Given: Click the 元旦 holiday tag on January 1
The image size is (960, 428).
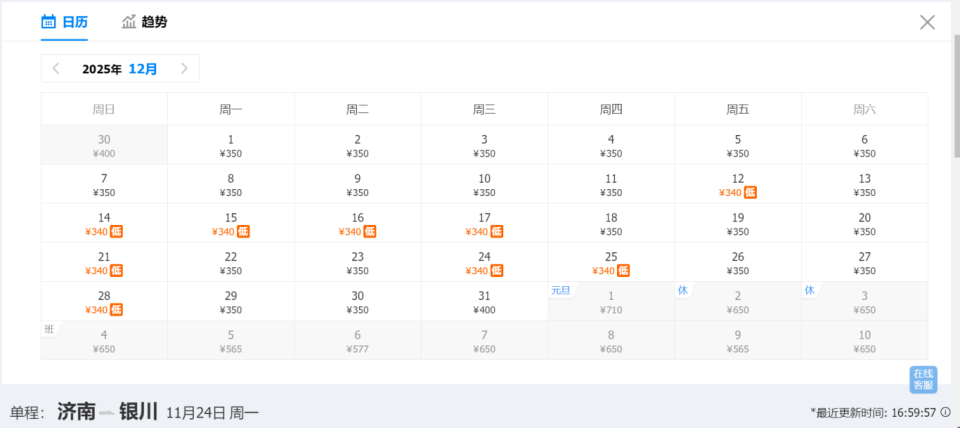Looking at the screenshot, I should click(560, 290).
